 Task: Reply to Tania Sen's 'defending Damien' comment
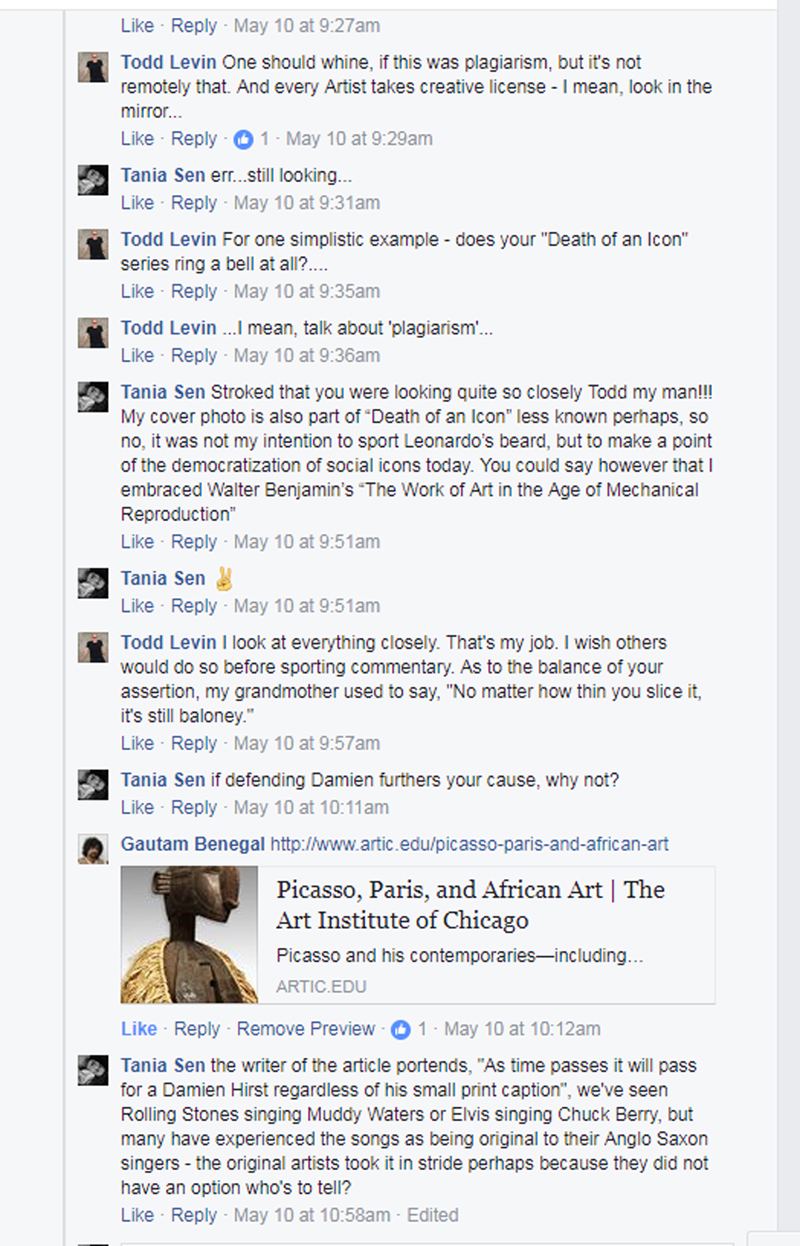click(x=194, y=807)
